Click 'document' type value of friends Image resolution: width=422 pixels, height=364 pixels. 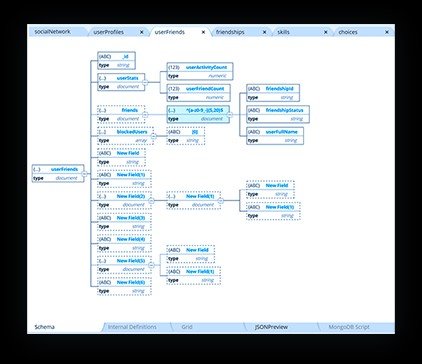click(x=128, y=119)
